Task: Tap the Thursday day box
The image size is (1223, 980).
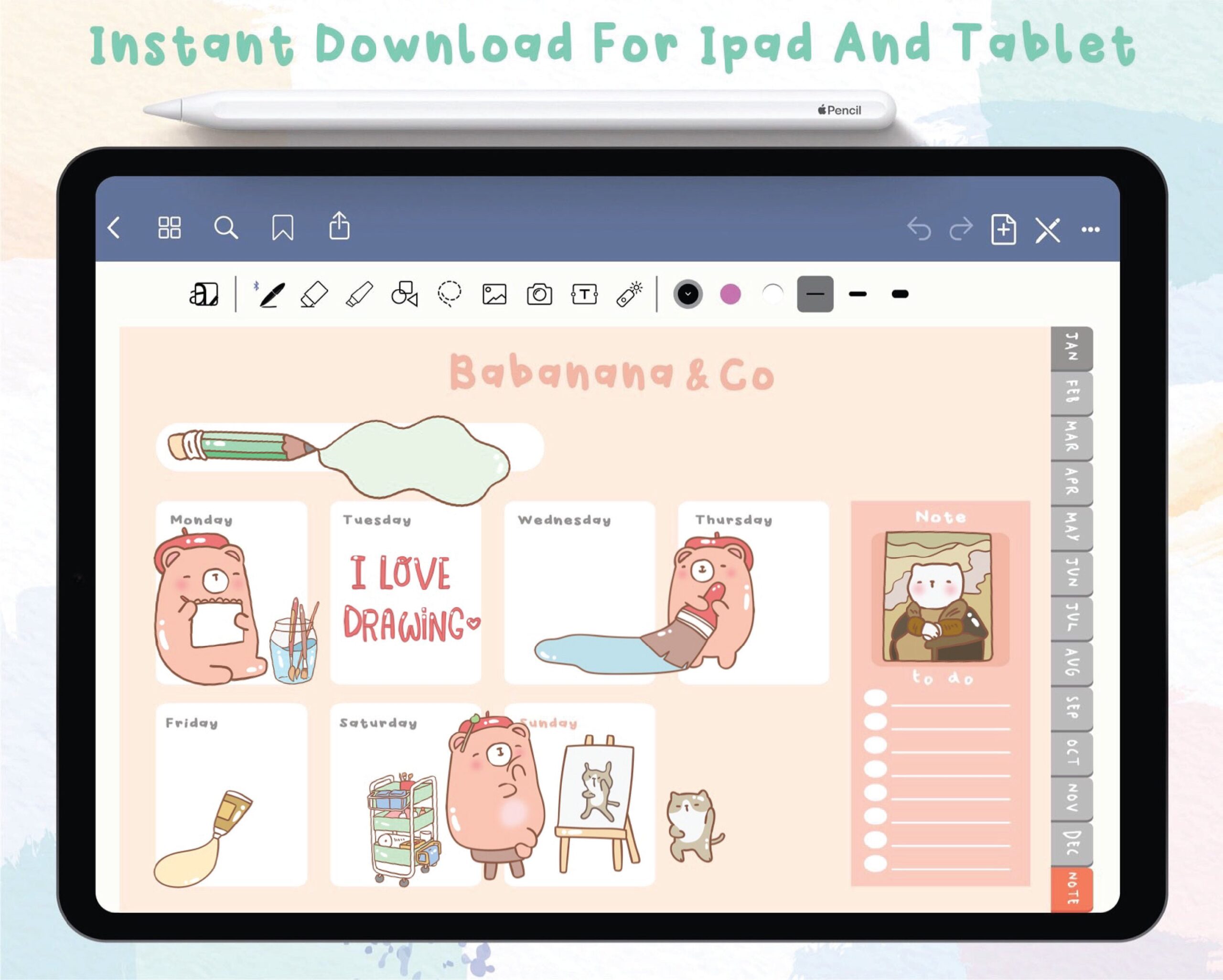Action: click(x=753, y=592)
